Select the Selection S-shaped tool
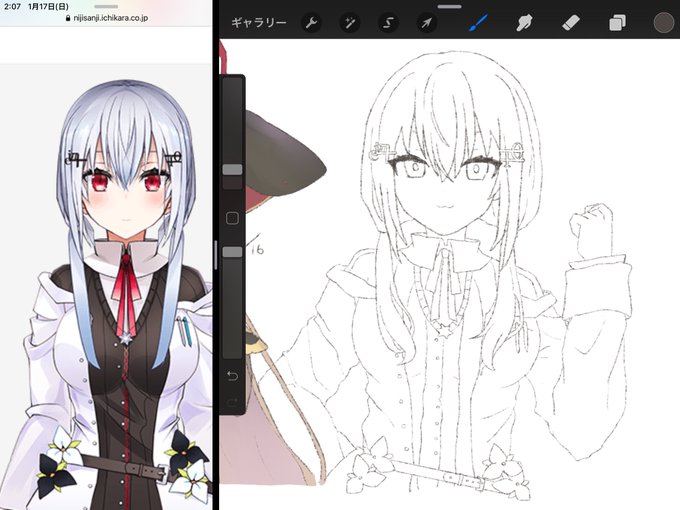680x510 pixels. pyautogui.click(x=388, y=23)
